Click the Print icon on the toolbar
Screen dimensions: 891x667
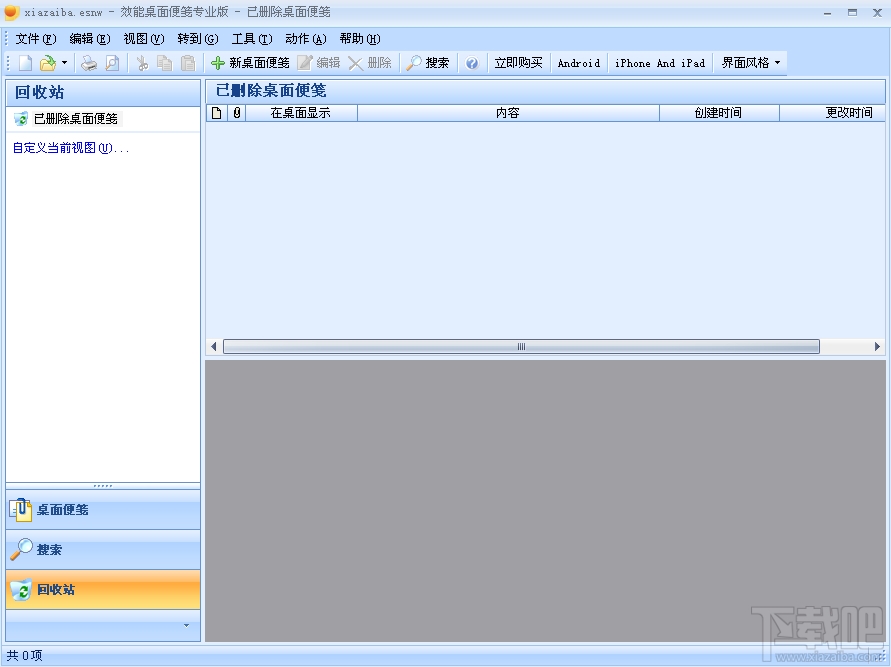(88, 62)
